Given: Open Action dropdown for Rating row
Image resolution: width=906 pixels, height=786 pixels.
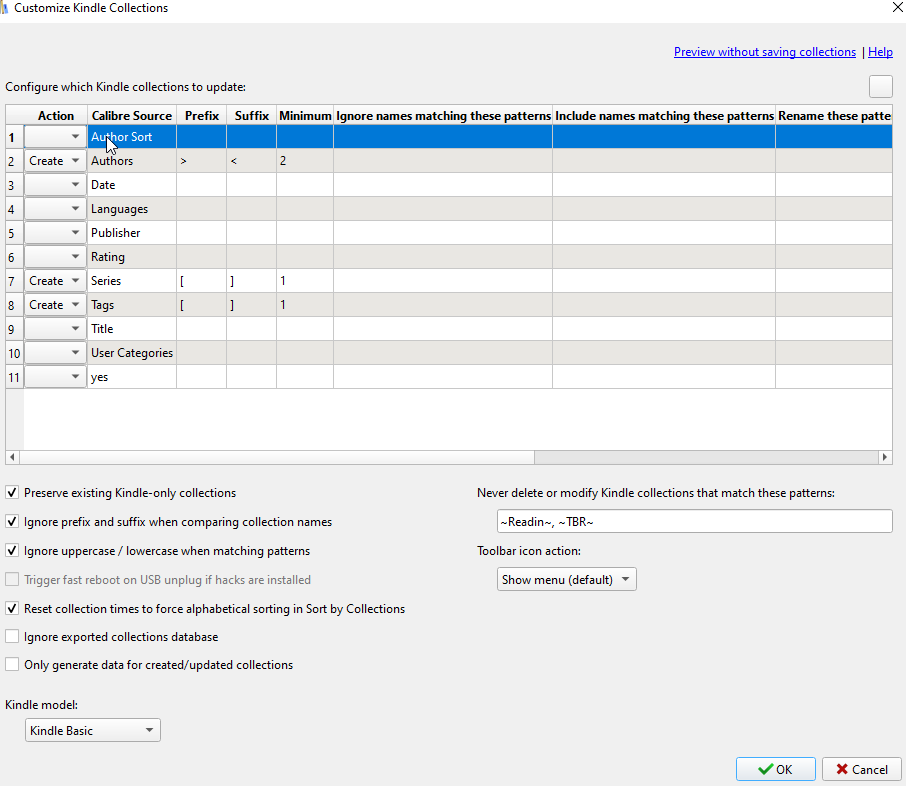Looking at the screenshot, I should pos(55,257).
